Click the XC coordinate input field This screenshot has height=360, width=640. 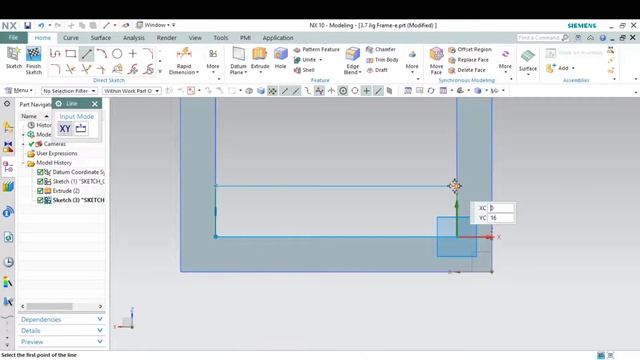(x=501, y=208)
